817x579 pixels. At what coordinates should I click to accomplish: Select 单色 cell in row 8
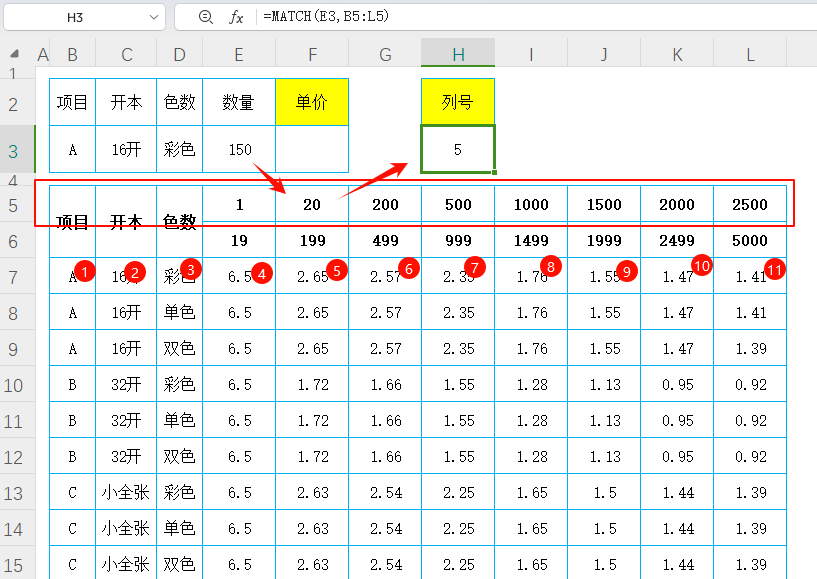pyautogui.click(x=179, y=313)
